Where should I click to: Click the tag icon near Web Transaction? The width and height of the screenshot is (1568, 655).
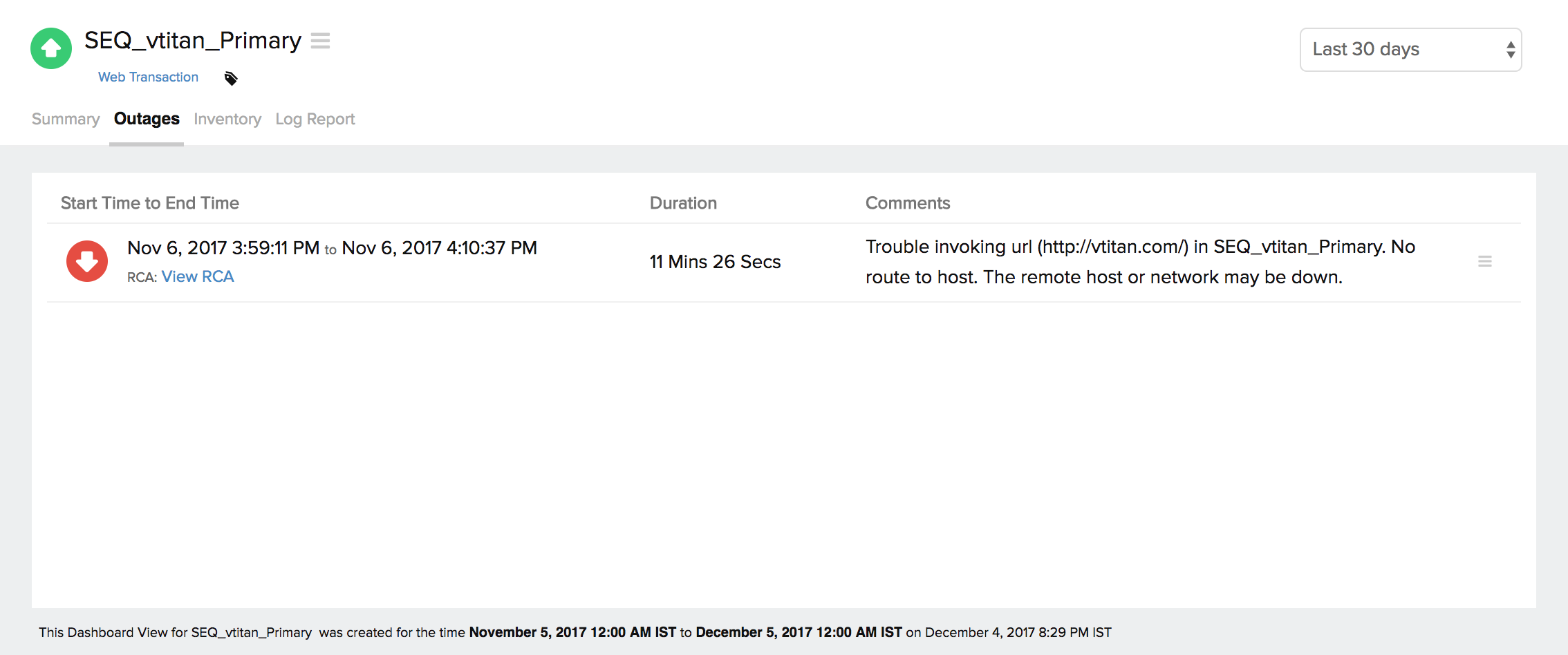point(231,79)
